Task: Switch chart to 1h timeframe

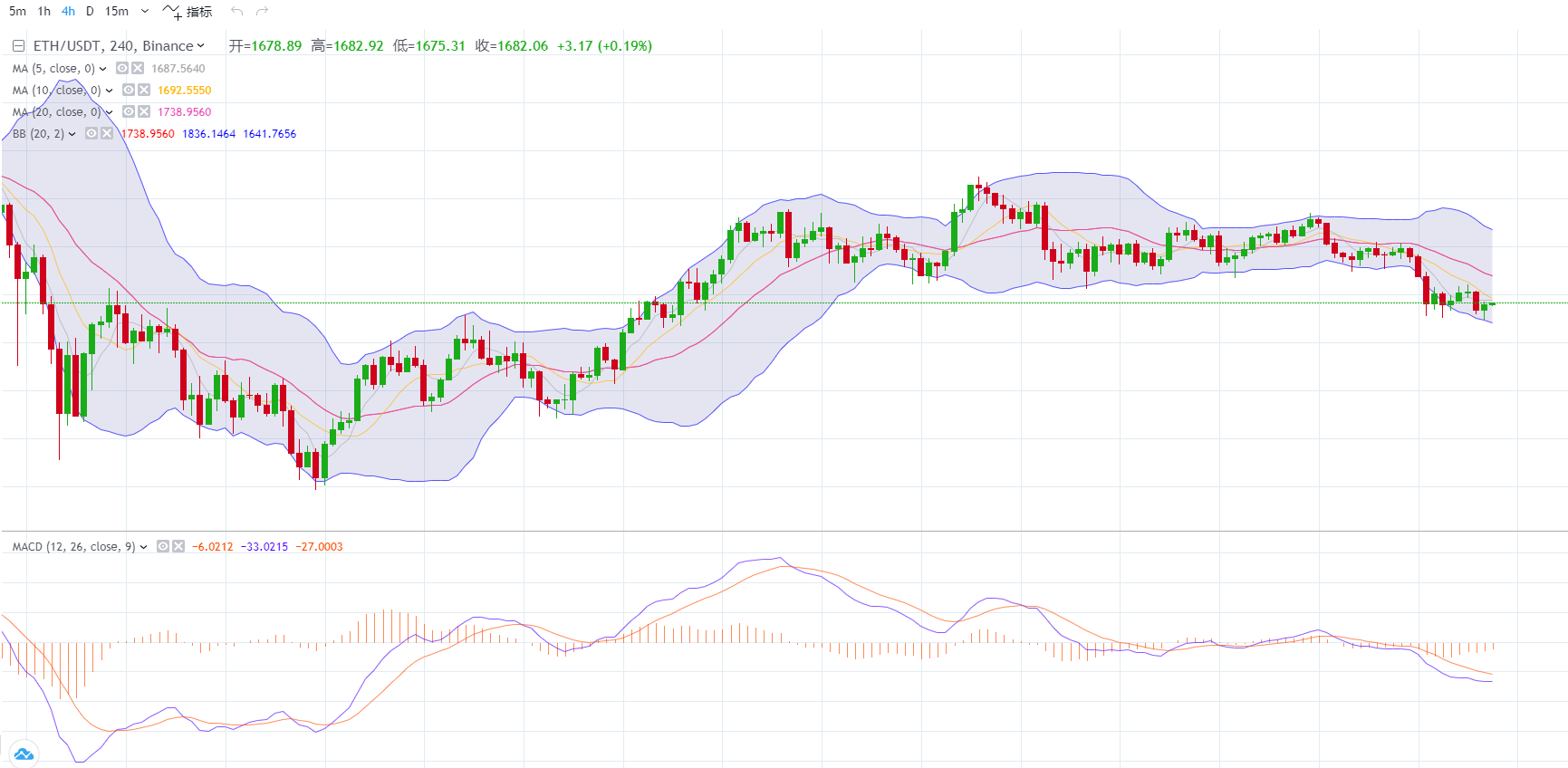Action: pos(43,12)
